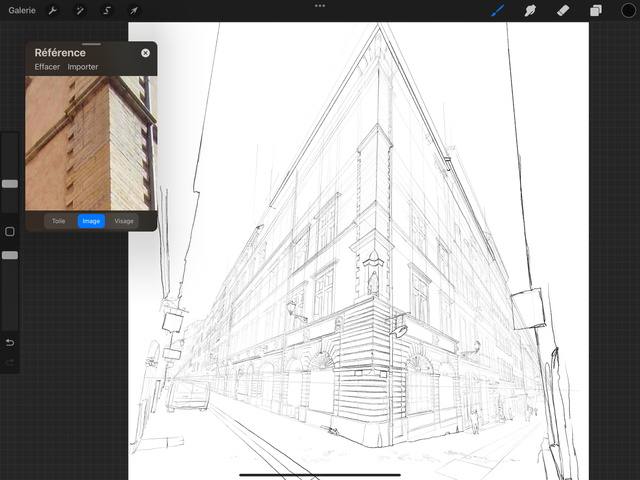The image size is (640, 480).
Task: Click Importer in Référence panel
Action: tap(83, 67)
